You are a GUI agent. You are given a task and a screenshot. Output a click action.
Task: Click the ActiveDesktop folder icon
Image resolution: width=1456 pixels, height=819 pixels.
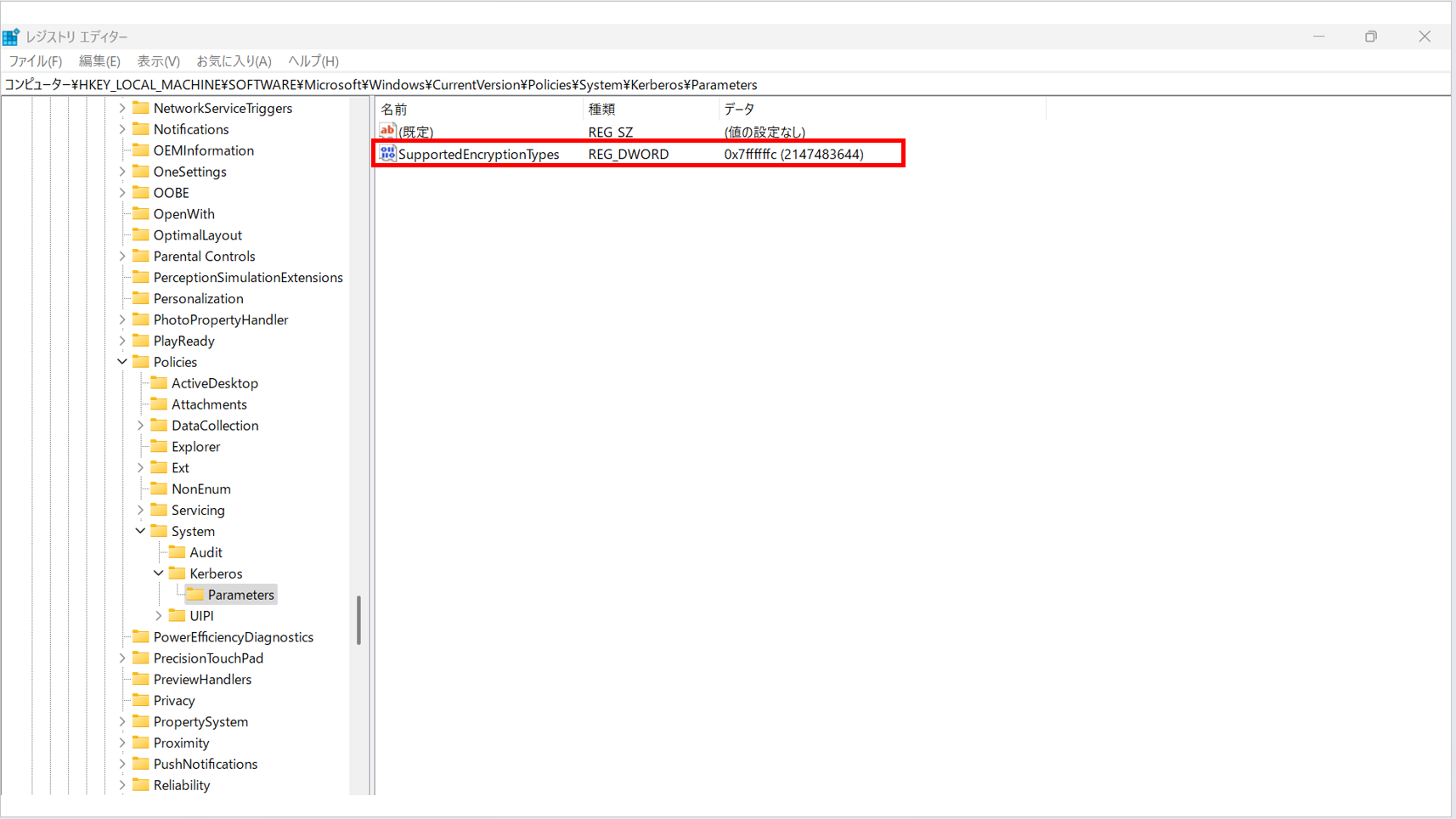(x=159, y=383)
